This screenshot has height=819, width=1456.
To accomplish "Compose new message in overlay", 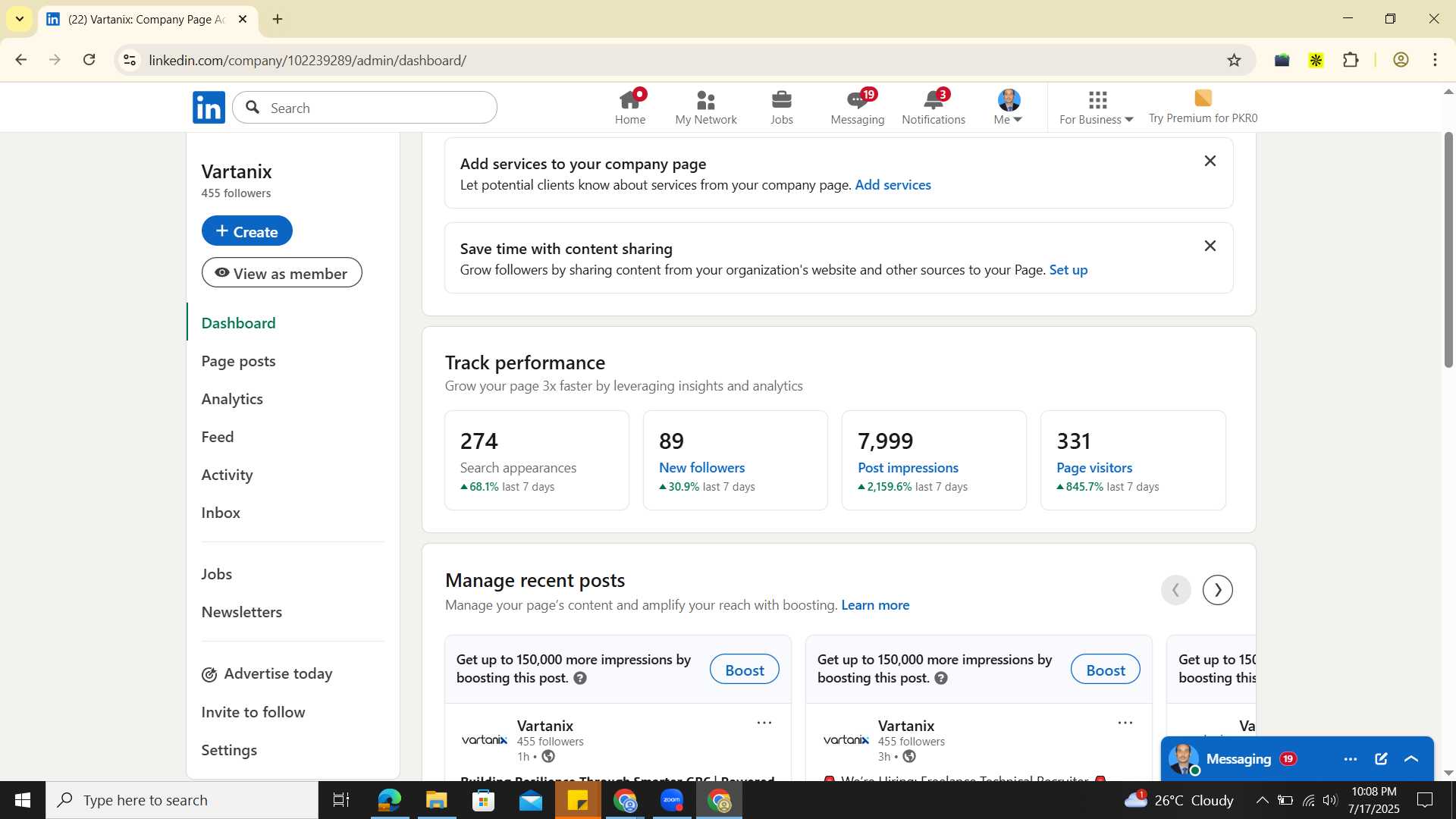I will tap(1381, 759).
